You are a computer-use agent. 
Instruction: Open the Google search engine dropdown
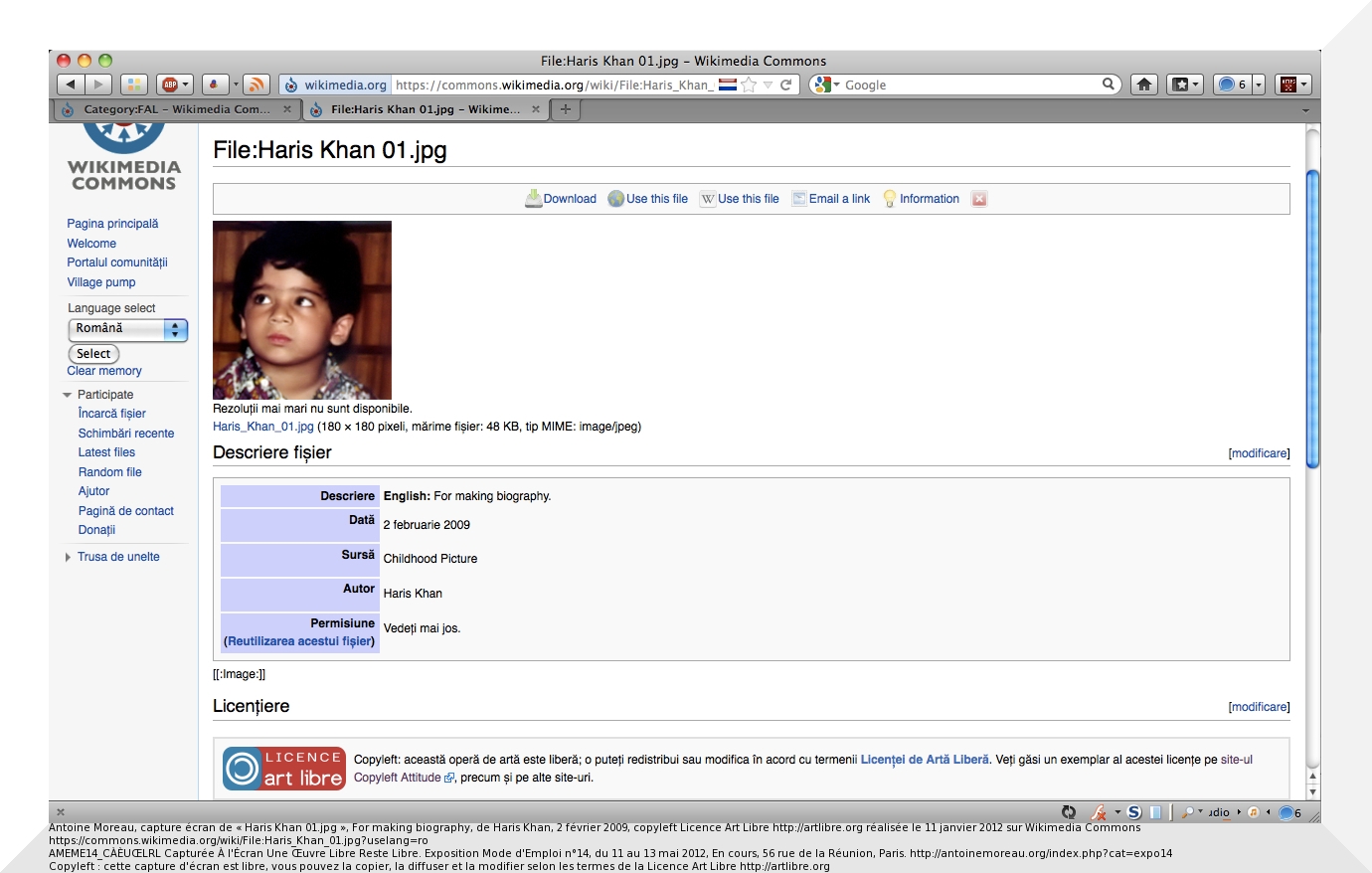pyautogui.click(x=825, y=85)
